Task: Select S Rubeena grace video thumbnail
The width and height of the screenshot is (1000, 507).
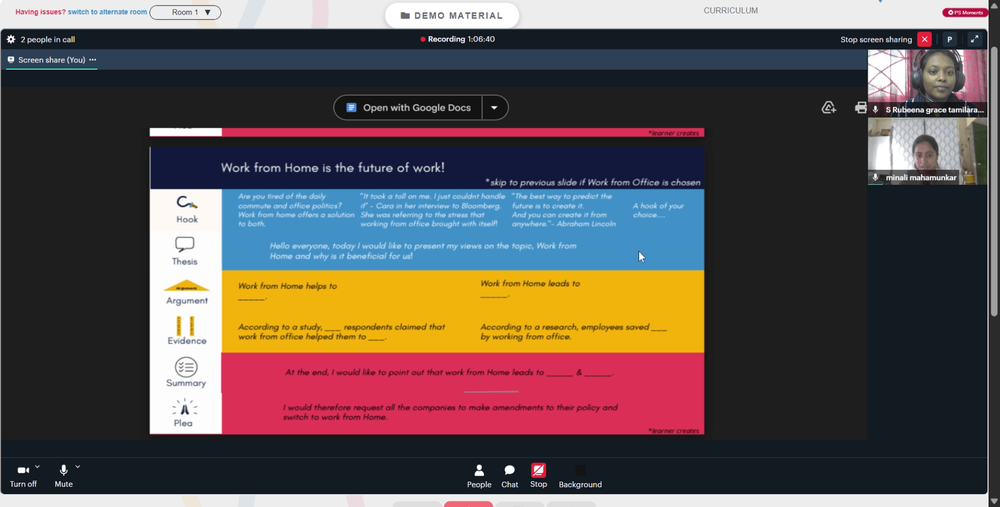Action: pyautogui.click(x=927, y=82)
